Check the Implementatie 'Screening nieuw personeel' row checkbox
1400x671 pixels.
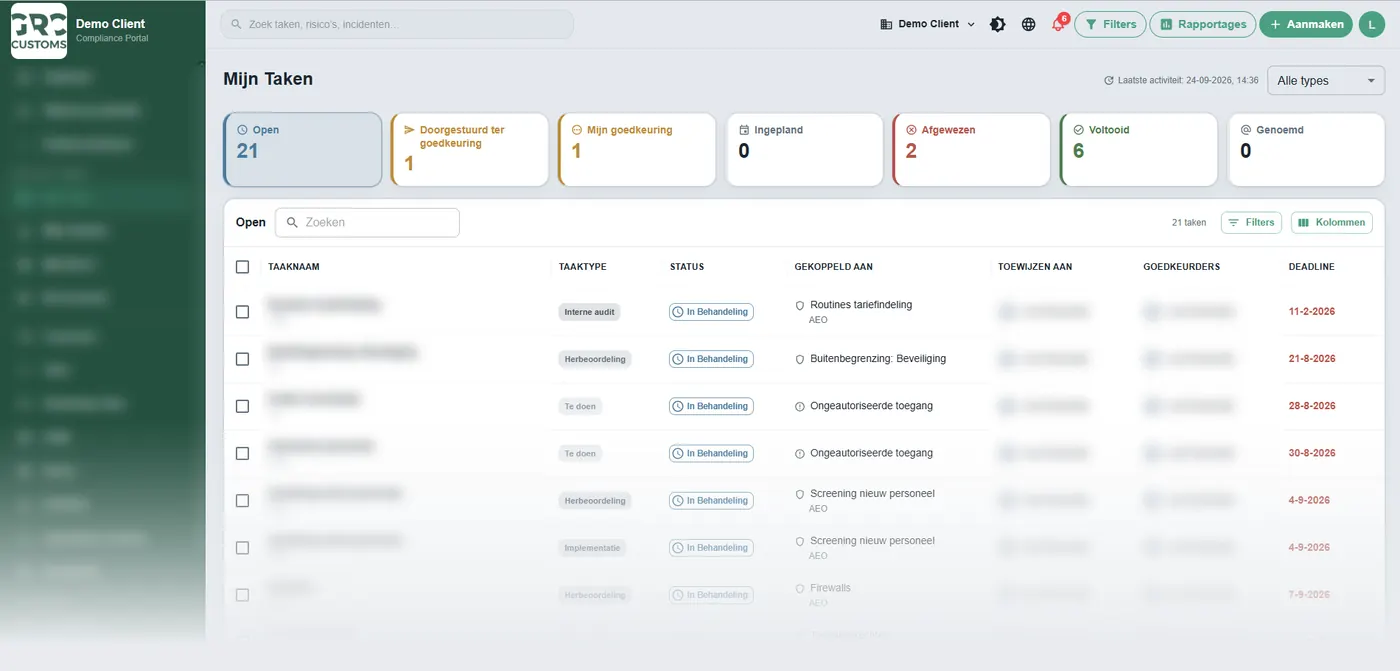(242, 548)
